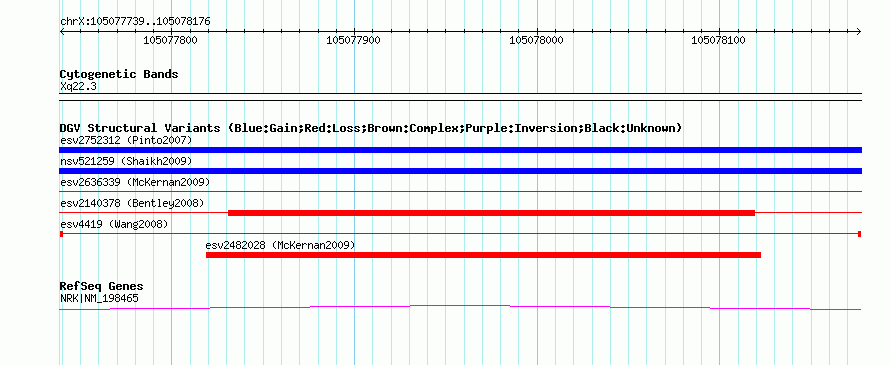Click the 105078100 ruler position label
Viewport: 890px width, 365px height.
718,40
